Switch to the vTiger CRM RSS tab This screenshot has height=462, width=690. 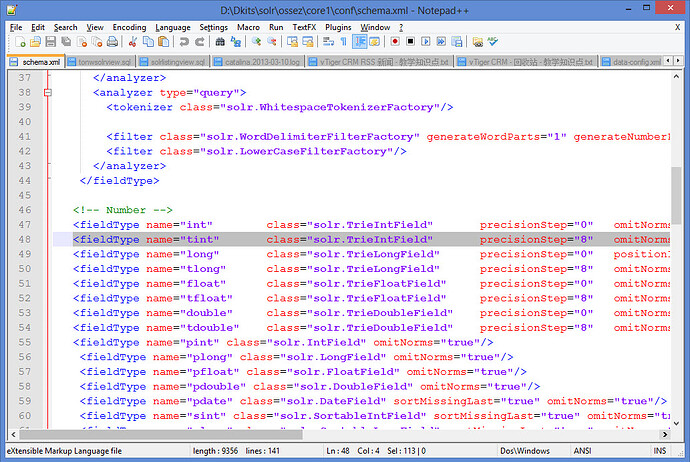click(379, 62)
